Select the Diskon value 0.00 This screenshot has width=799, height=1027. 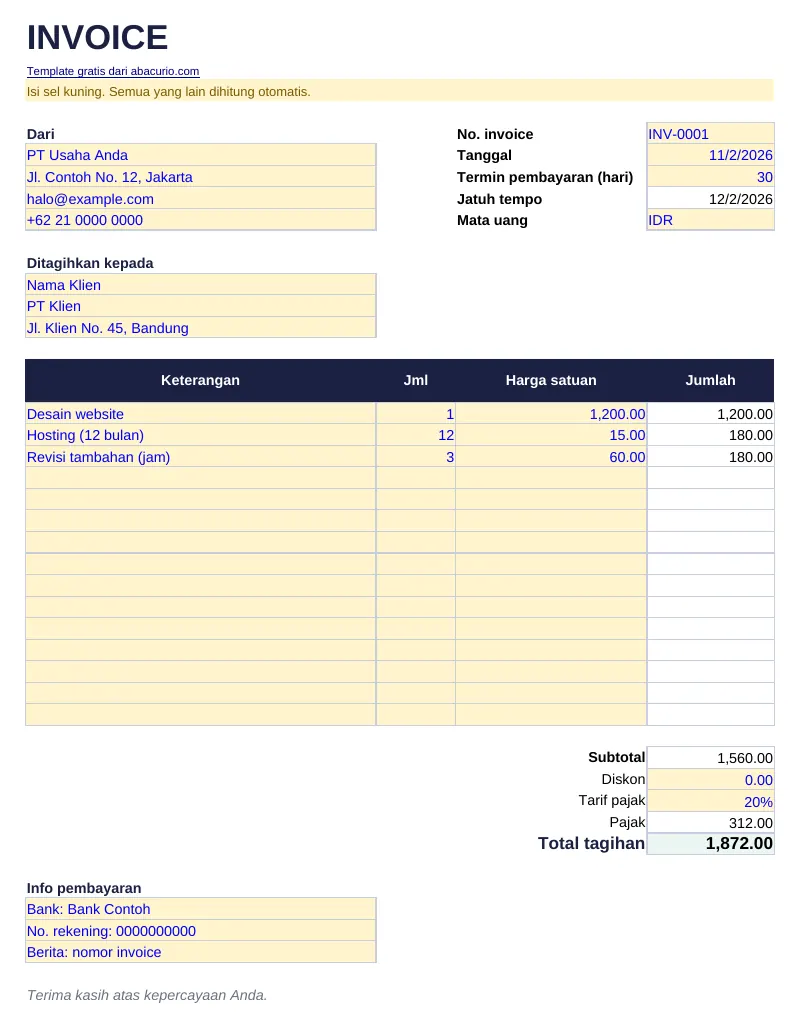point(711,779)
